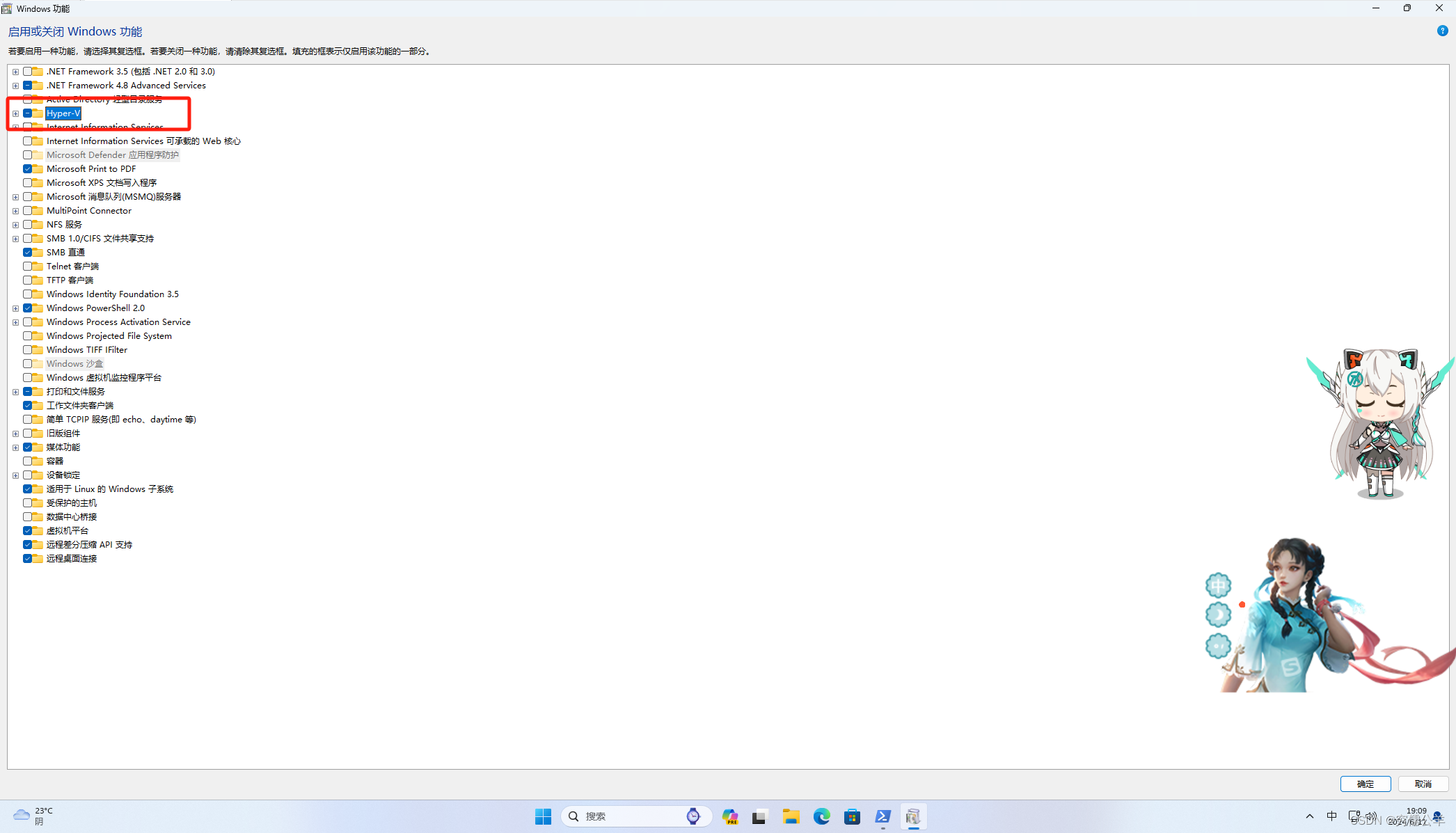
Task: Click the help question mark icon
Action: coord(1442,31)
